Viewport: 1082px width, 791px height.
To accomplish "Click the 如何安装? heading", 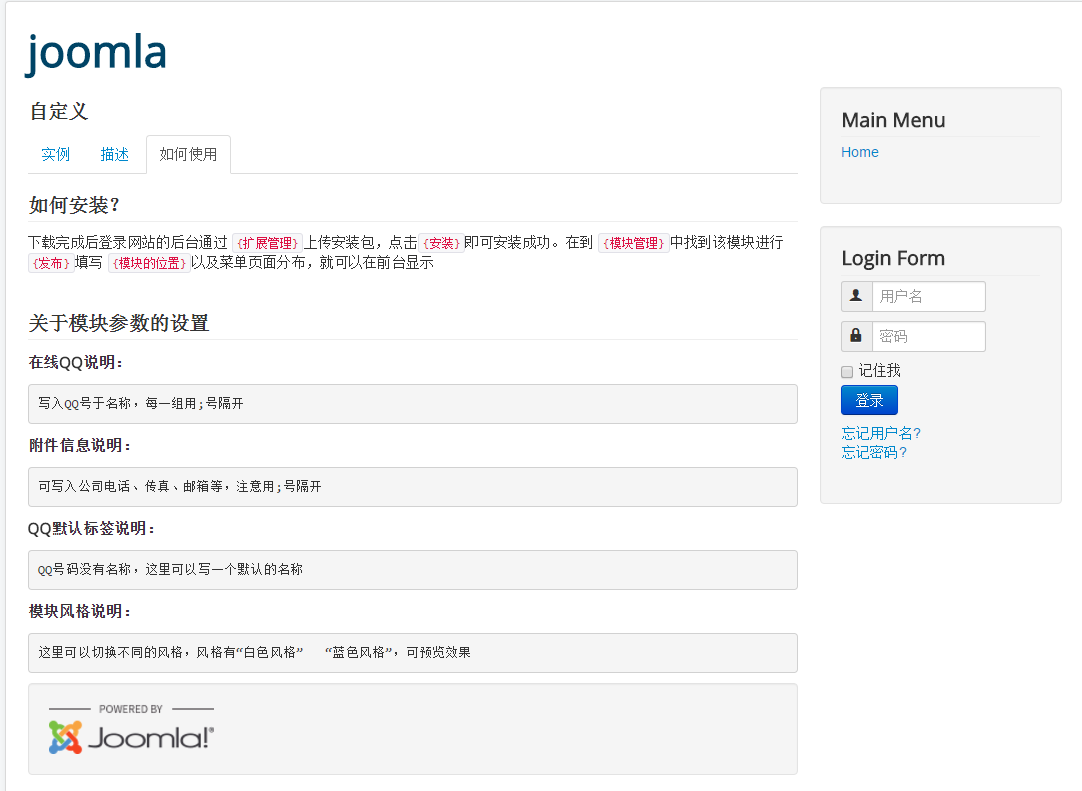I will (x=75, y=205).
